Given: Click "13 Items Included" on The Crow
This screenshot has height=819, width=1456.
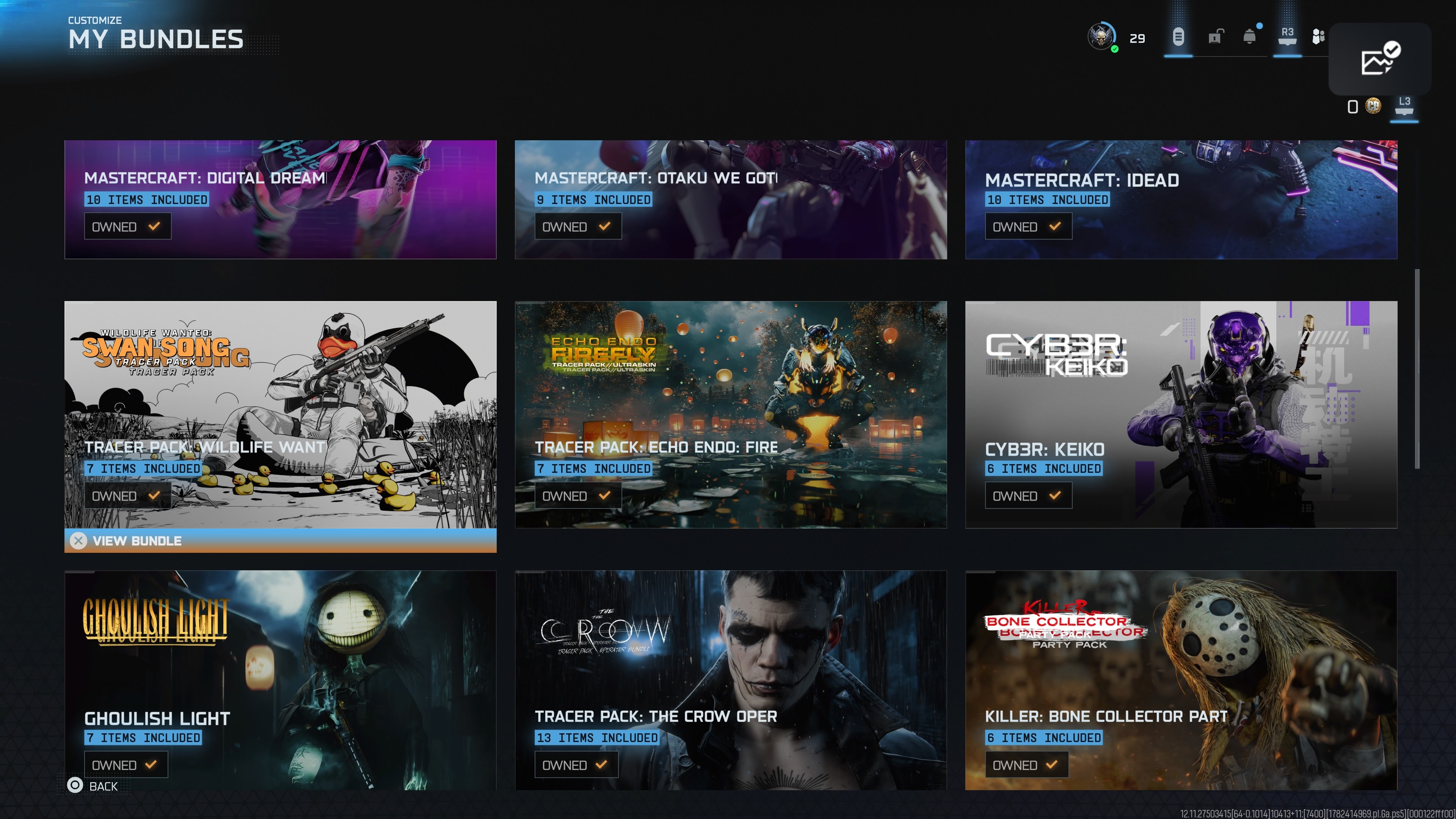Looking at the screenshot, I should [598, 737].
